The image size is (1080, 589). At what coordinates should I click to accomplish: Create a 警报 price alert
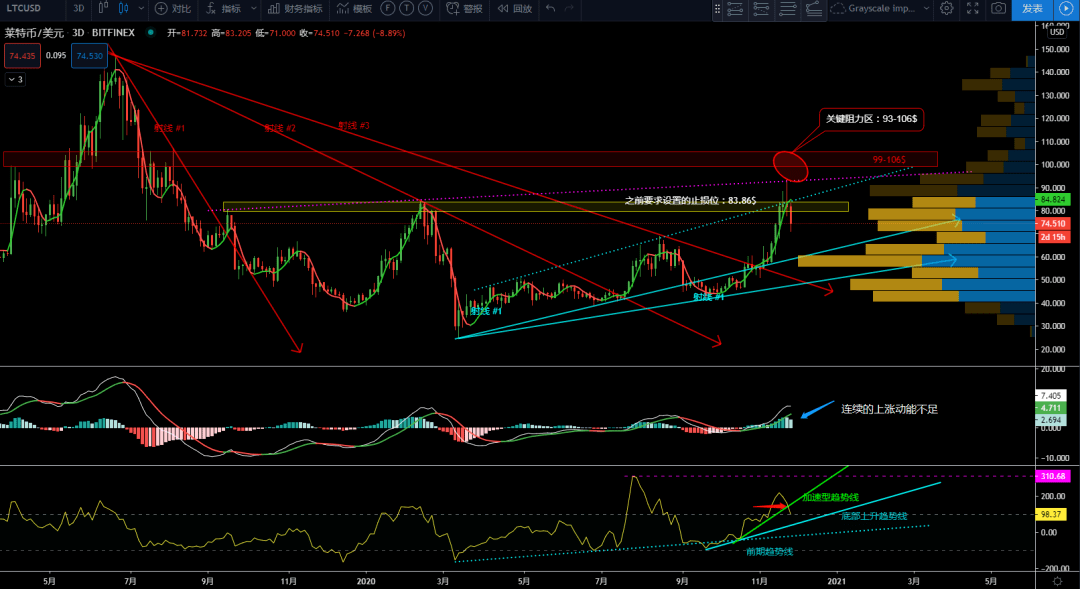click(x=465, y=9)
